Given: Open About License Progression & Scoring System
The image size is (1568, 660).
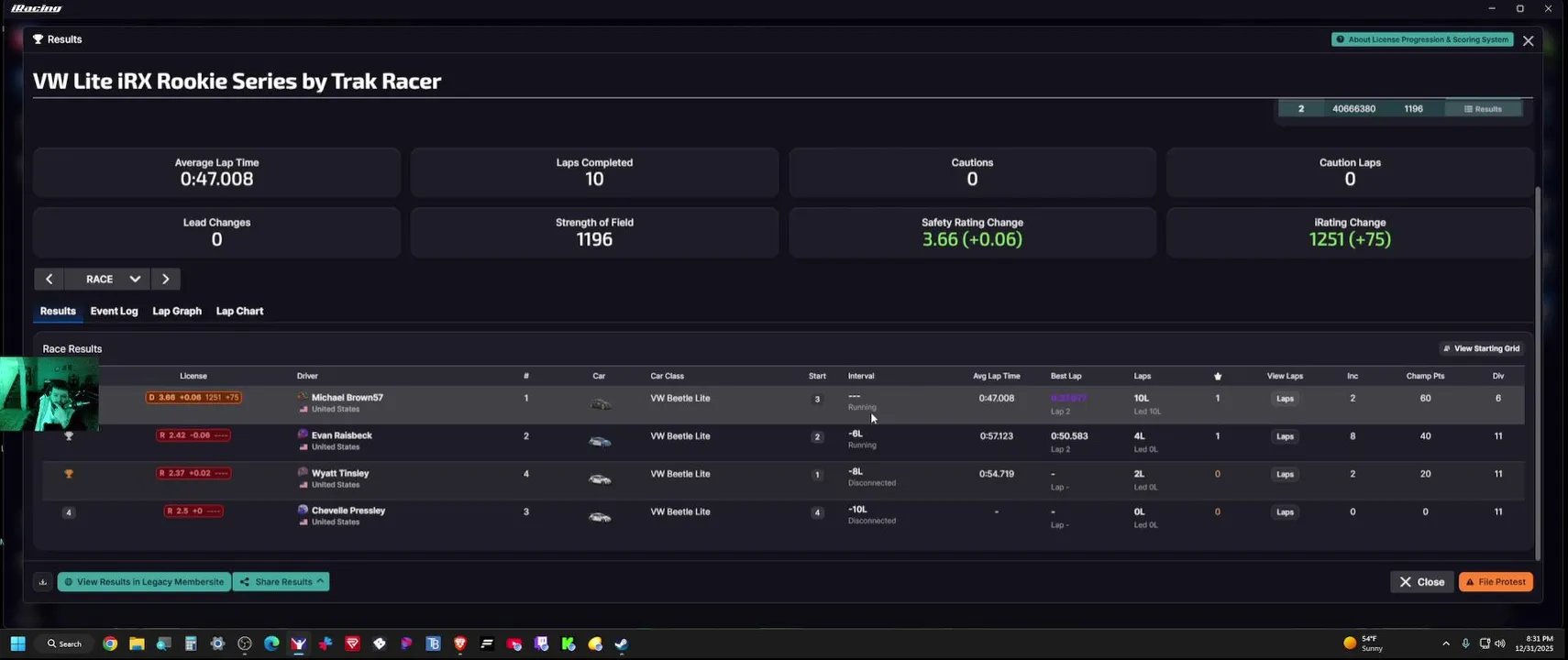Looking at the screenshot, I should pyautogui.click(x=1422, y=39).
